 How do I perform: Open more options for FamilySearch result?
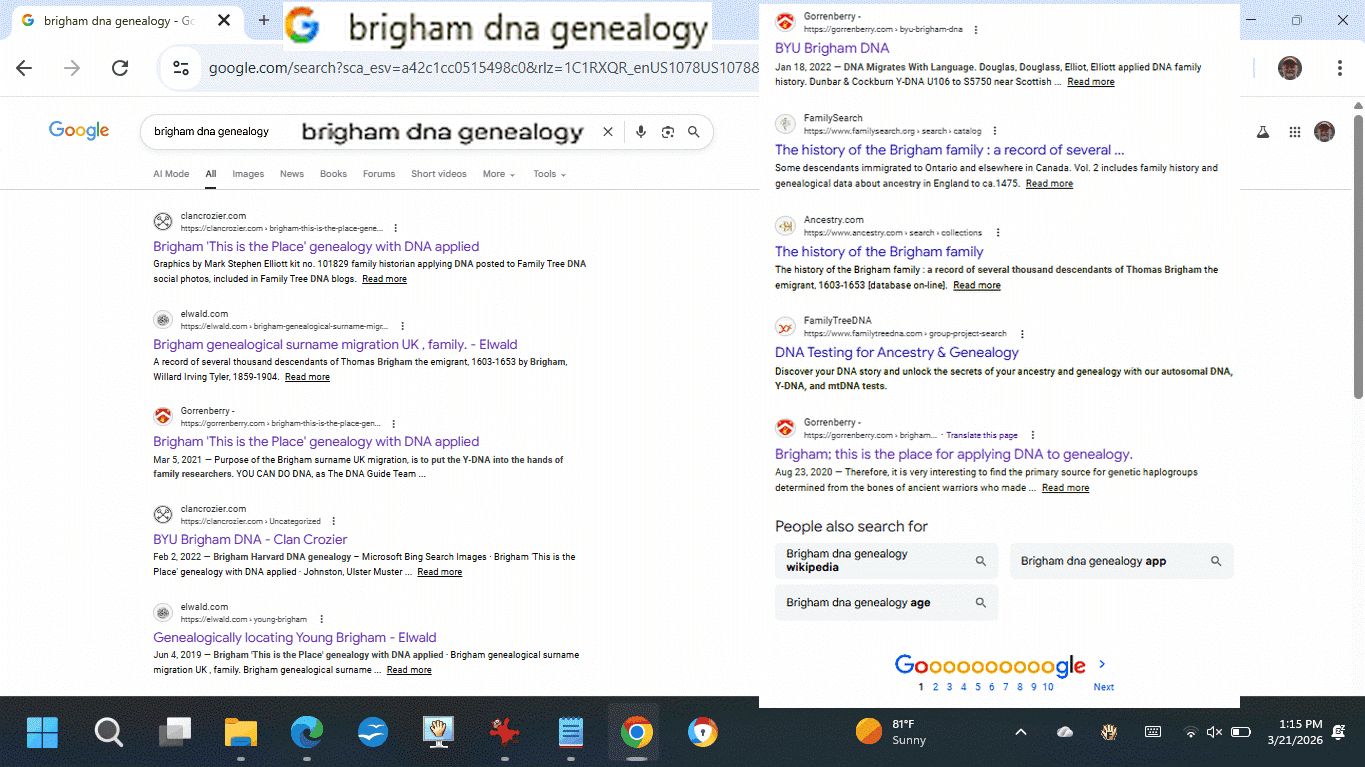[x=994, y=131]
